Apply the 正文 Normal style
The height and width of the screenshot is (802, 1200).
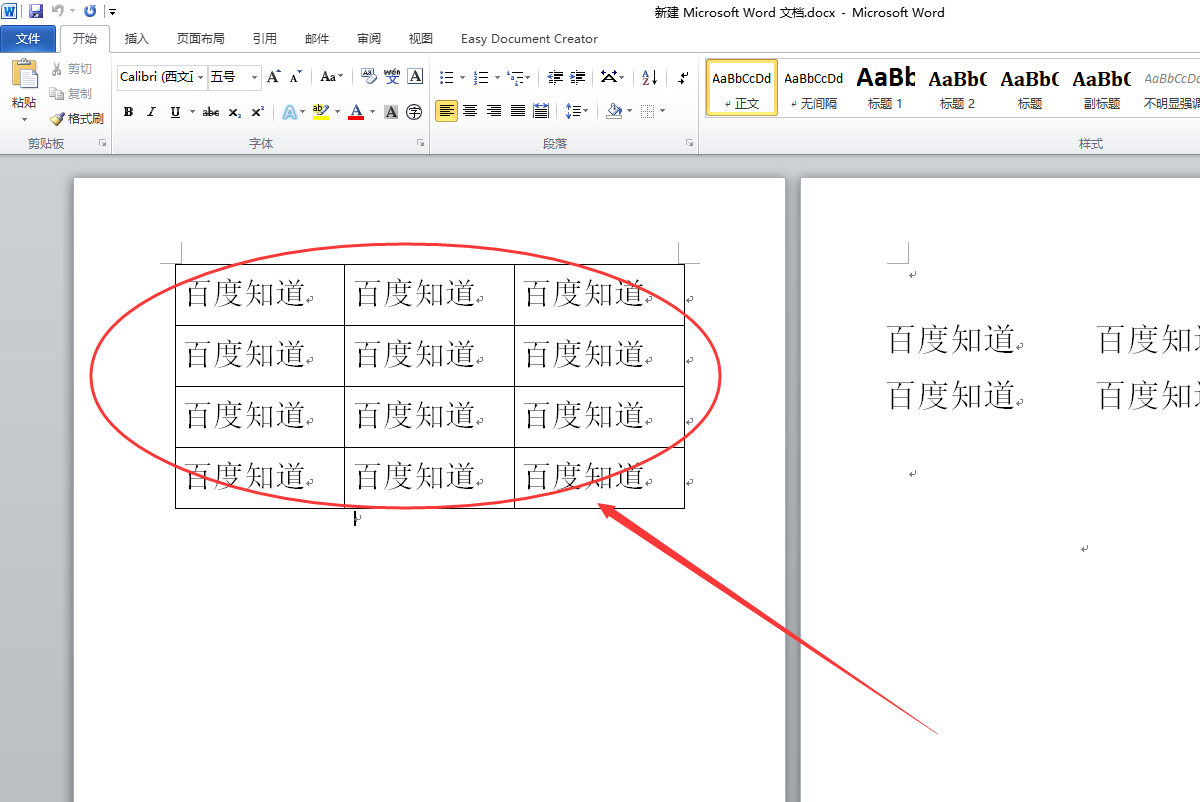742,88
